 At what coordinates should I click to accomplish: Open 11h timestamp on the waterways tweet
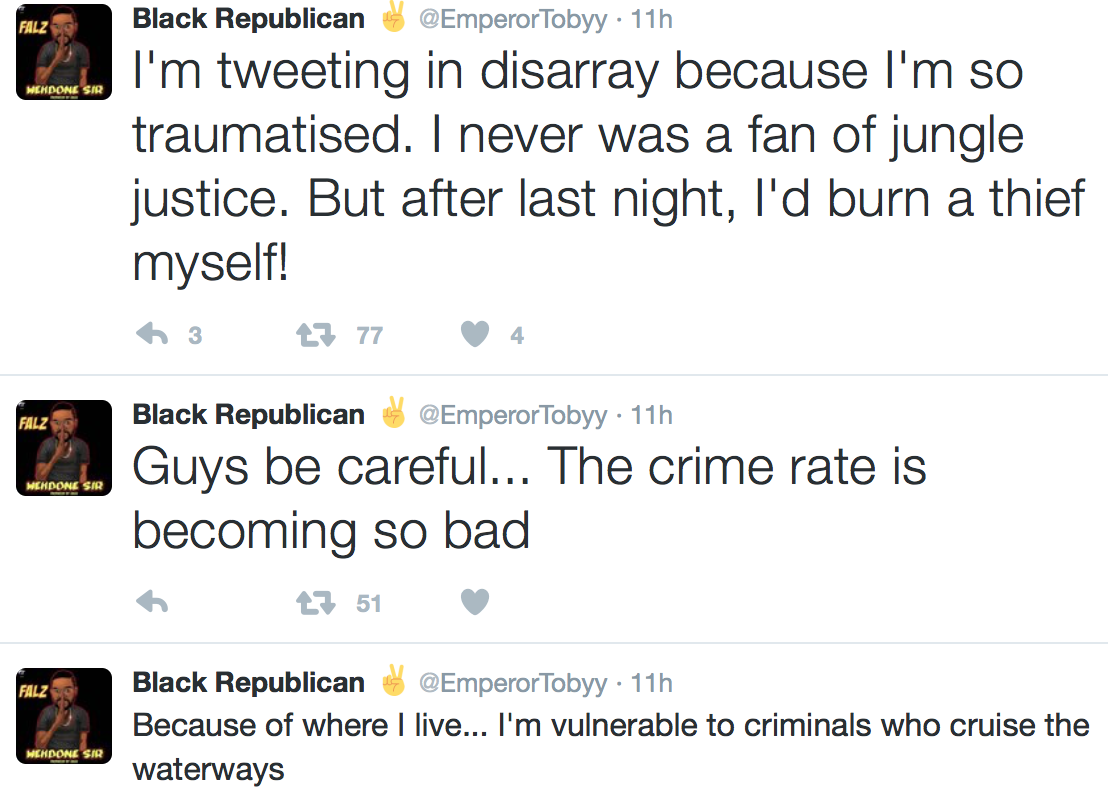(x=652, y=683)
